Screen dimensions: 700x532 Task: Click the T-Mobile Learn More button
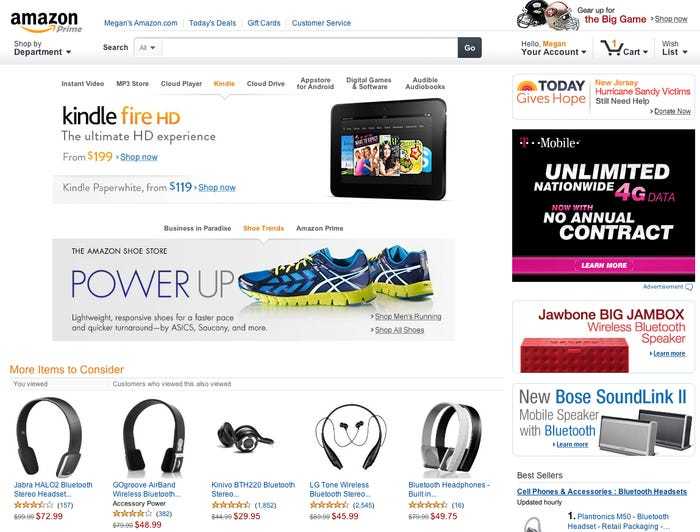(604, 265)
